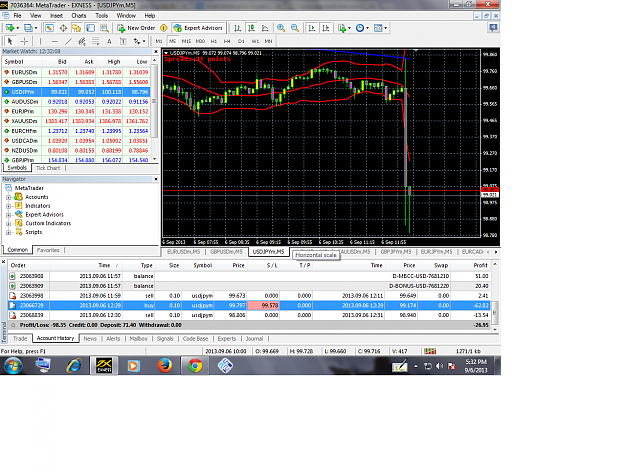Select the horizontal line tool

coord(55,41)
